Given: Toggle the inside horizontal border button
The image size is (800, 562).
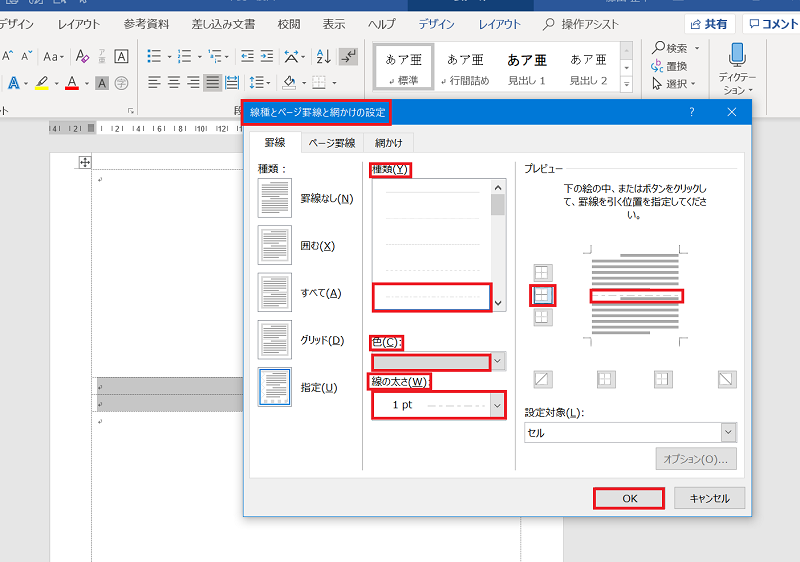Looking at the screenshot, I should (x=542, y=295).
